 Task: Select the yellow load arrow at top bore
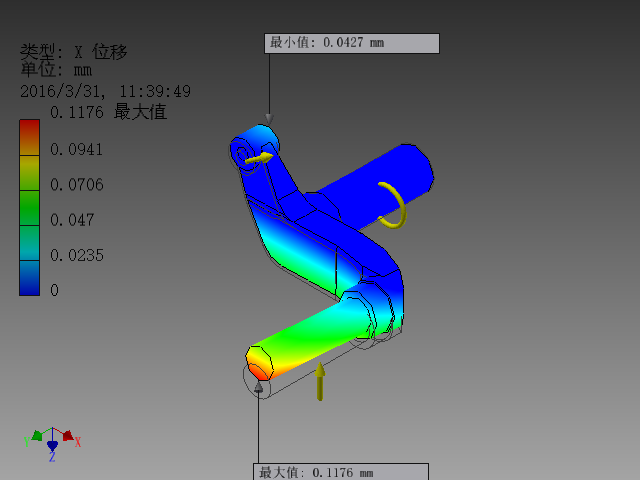click(259, 158)
